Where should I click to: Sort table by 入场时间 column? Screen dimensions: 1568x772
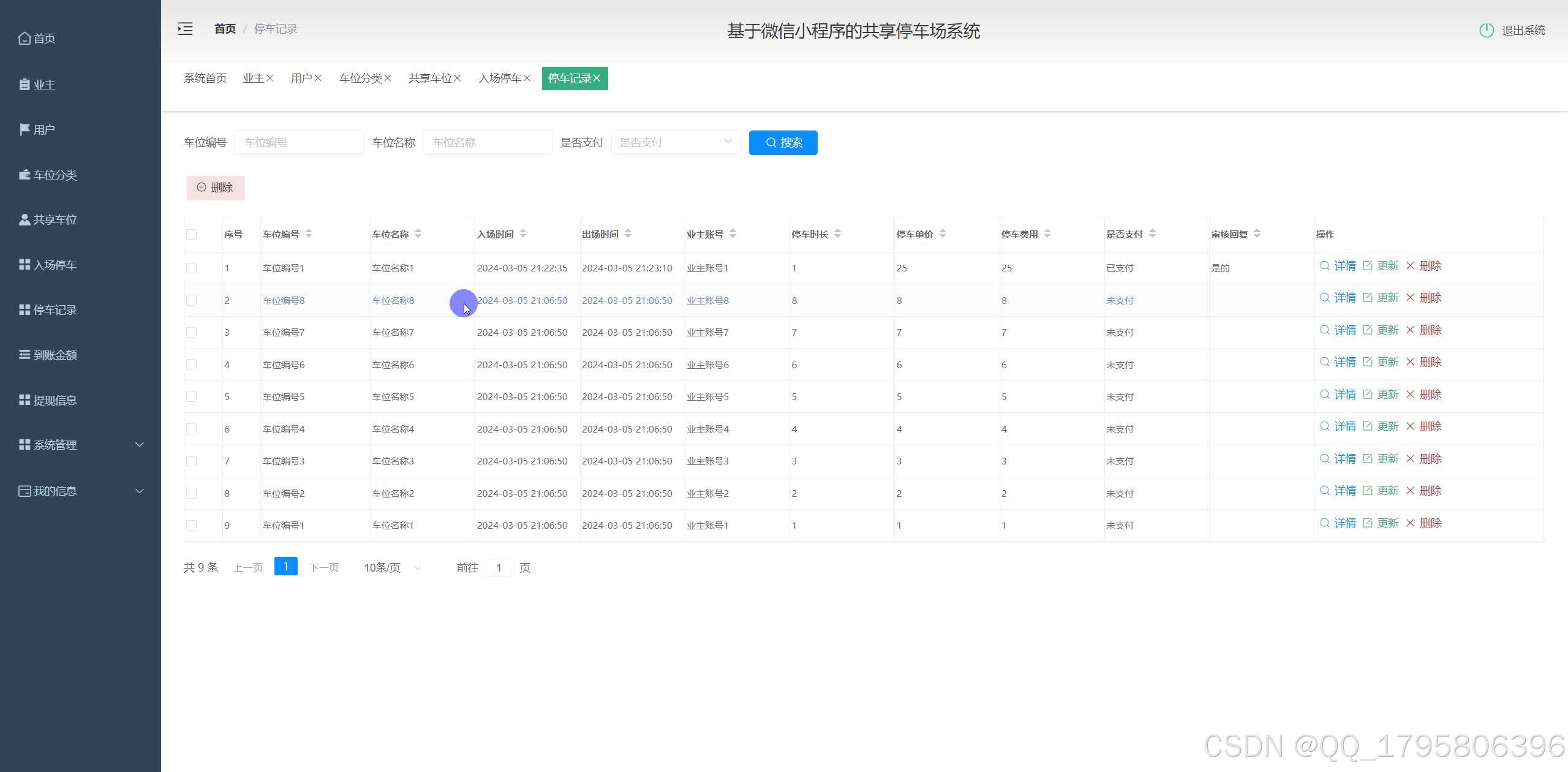coord(523,234)
